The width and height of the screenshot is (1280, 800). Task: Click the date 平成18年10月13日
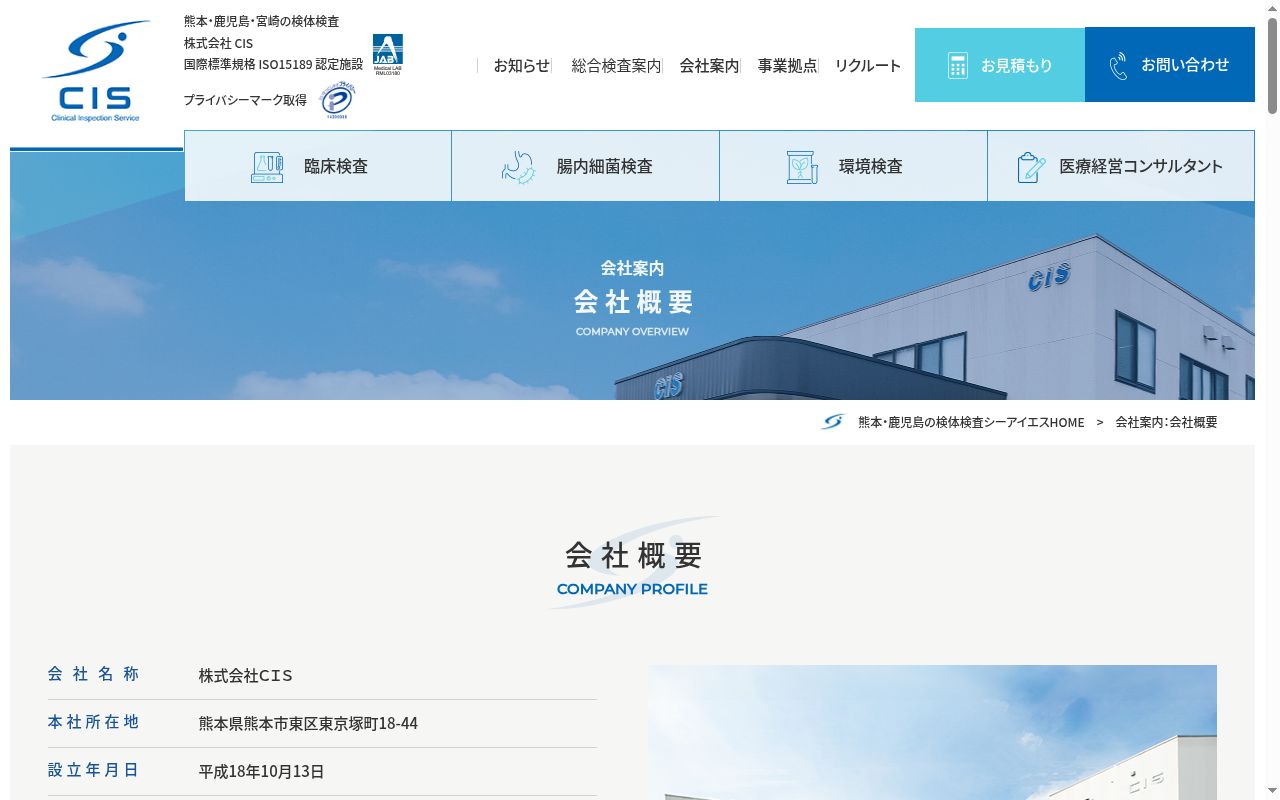261,771
